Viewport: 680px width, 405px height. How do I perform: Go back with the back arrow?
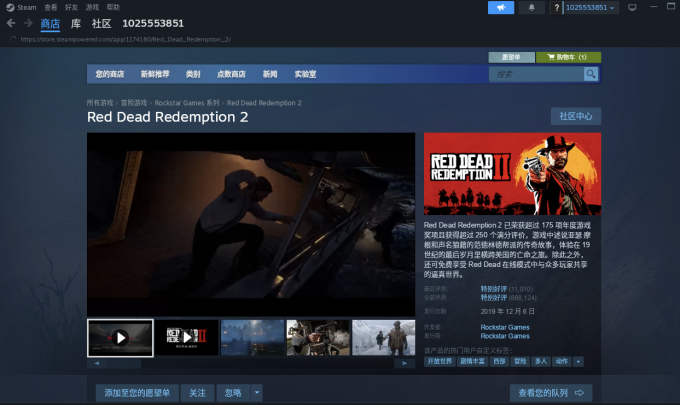coord(11,23)
